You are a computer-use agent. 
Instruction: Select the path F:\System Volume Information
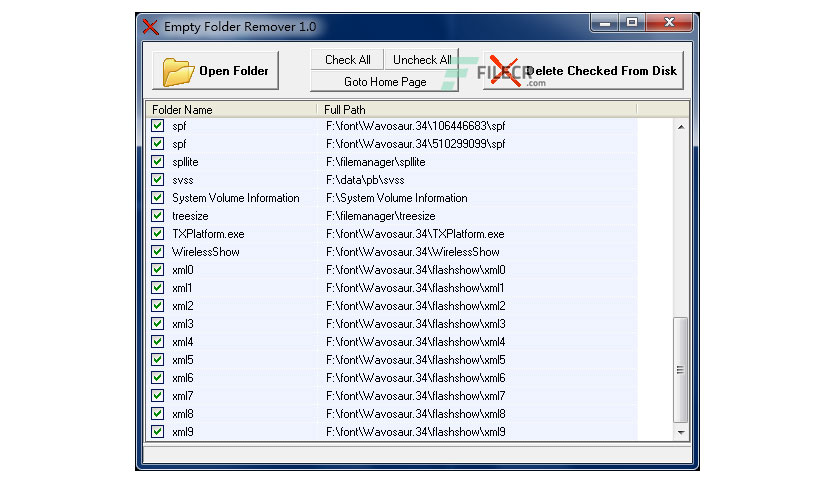point(397,198)
